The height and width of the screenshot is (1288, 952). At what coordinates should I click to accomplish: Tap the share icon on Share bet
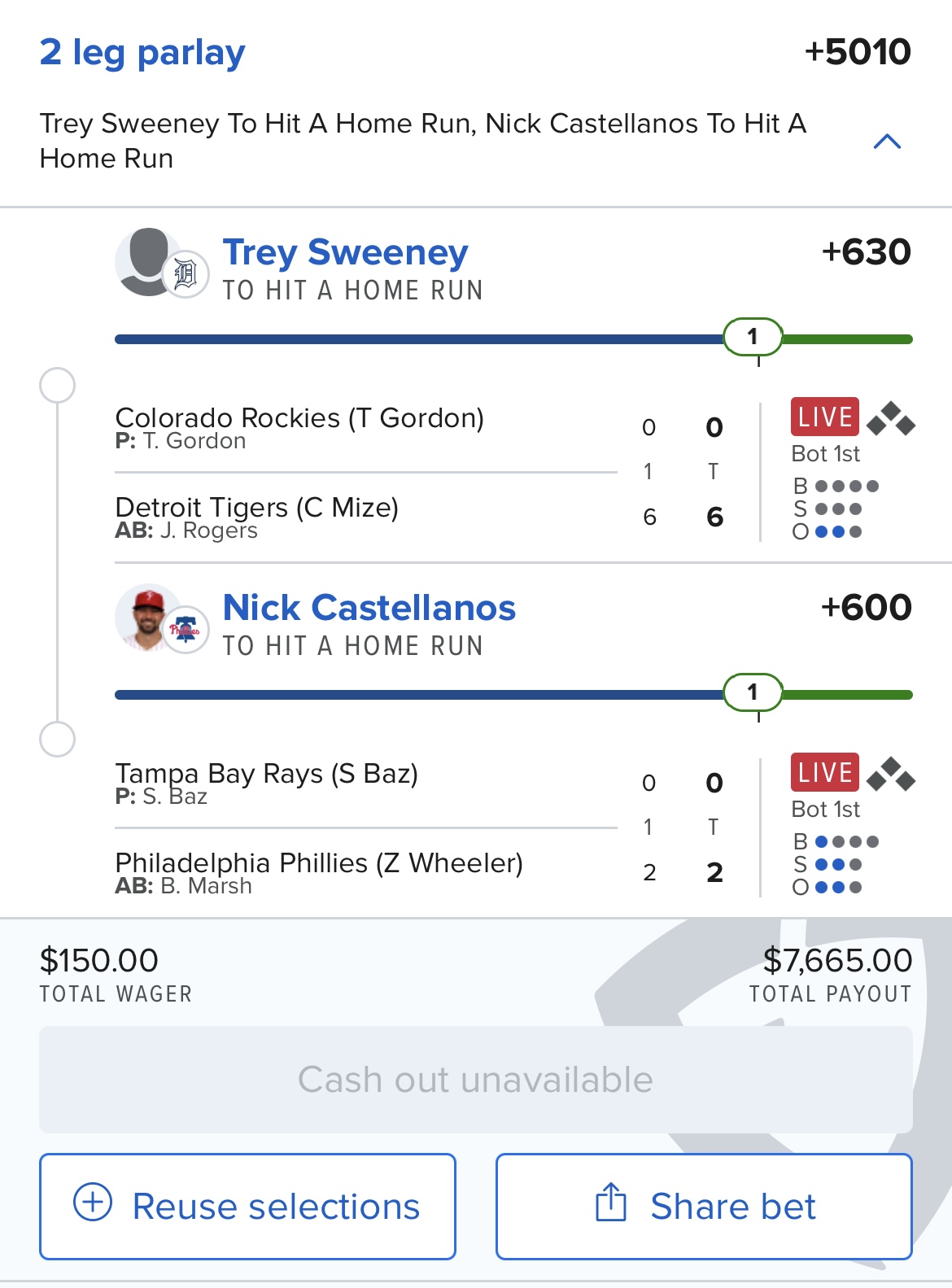tap(611, 1203)
